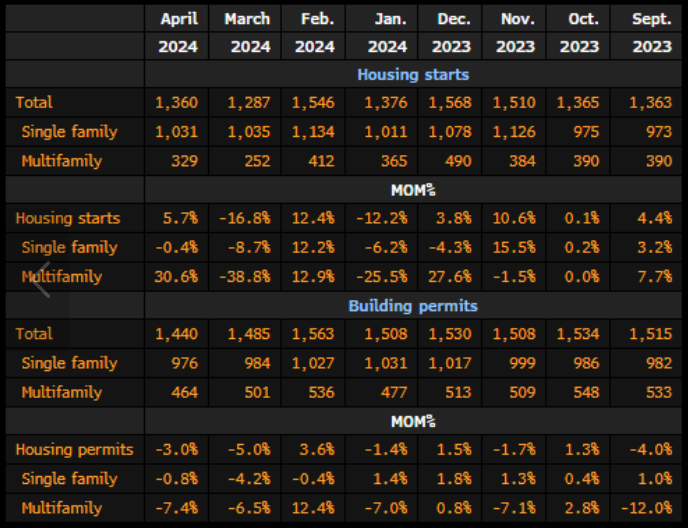The image size is (688, 528).
Task: Click the orange Housing starts row label
Action: [68, 218]
